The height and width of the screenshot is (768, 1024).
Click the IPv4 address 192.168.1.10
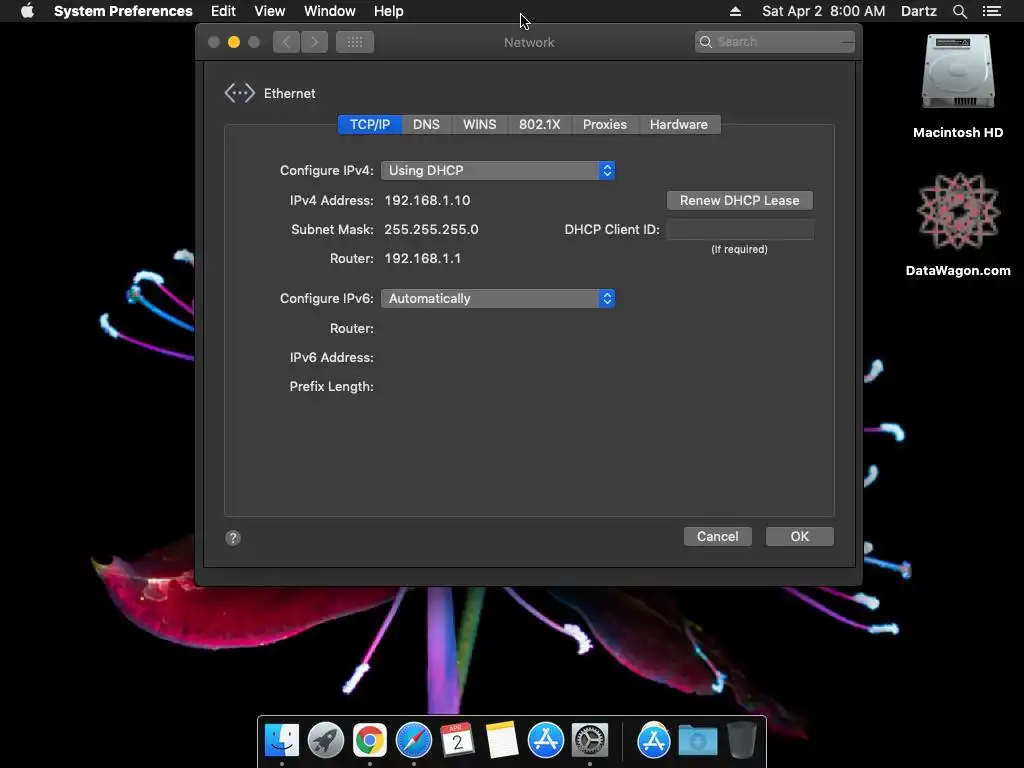[x=427, y=200]
